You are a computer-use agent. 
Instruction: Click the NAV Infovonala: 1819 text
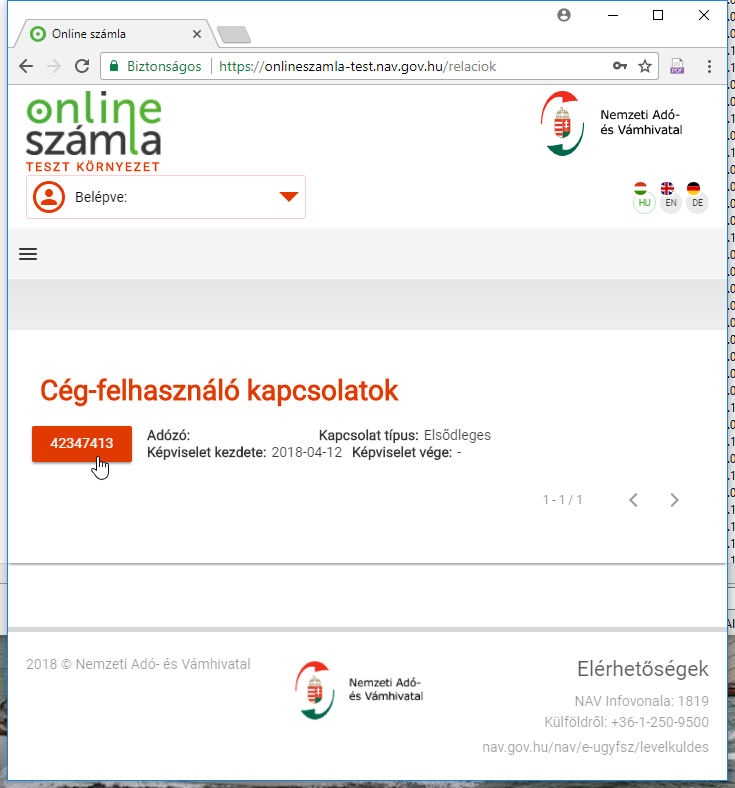click(x=642, y=701)
